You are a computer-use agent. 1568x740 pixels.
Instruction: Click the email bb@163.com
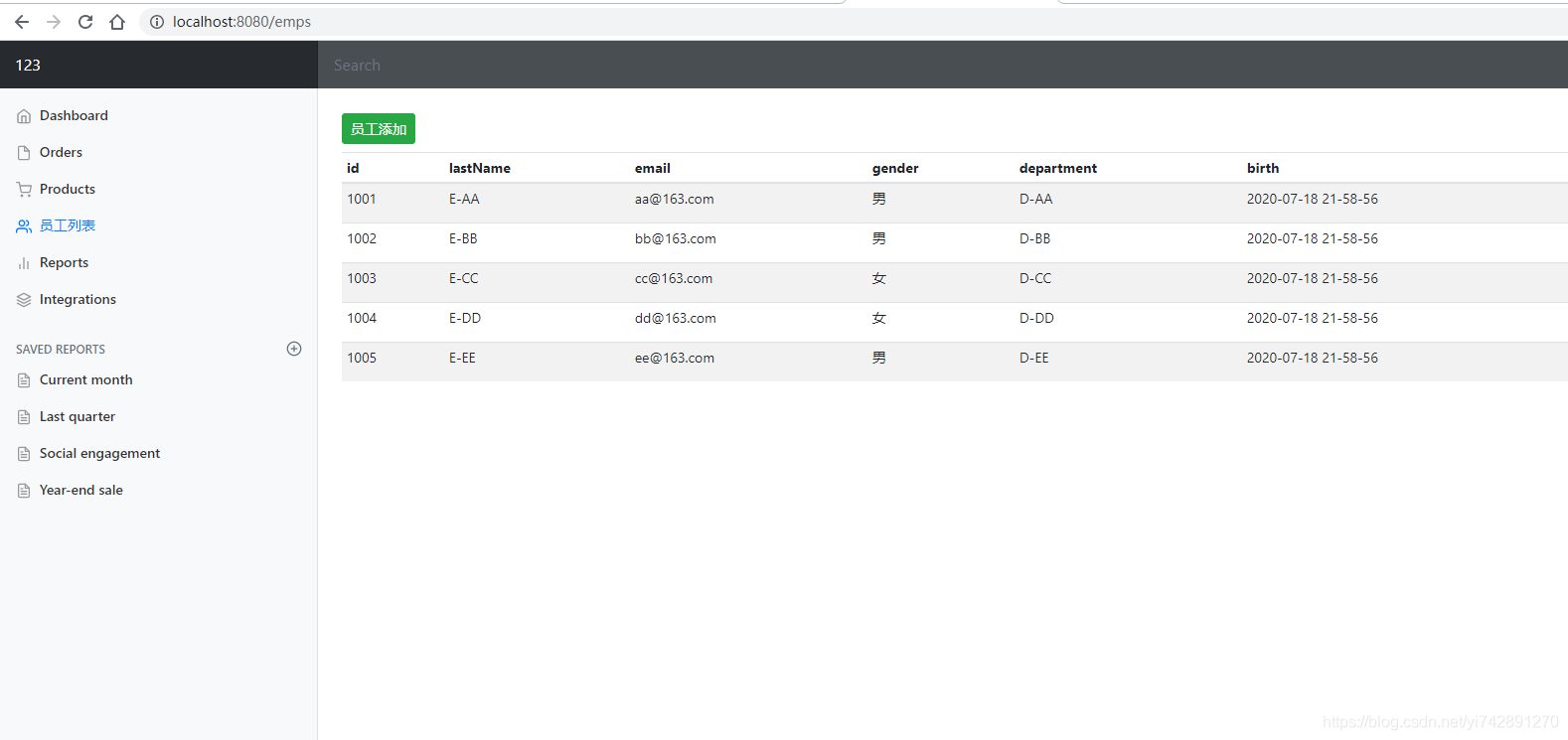tap(676, 238)
